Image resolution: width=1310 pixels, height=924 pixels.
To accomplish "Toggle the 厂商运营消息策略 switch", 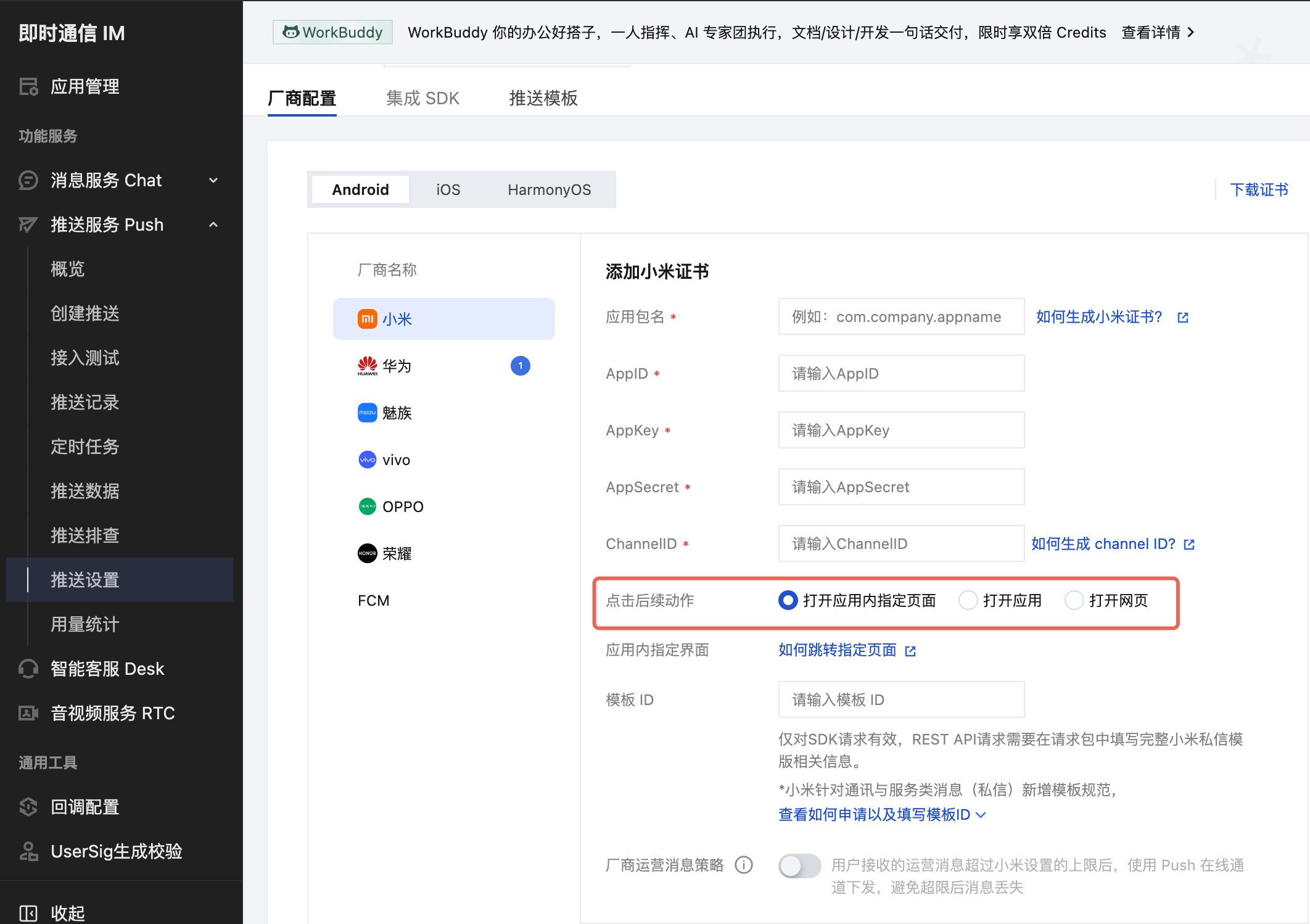I will tap(800, 866).
